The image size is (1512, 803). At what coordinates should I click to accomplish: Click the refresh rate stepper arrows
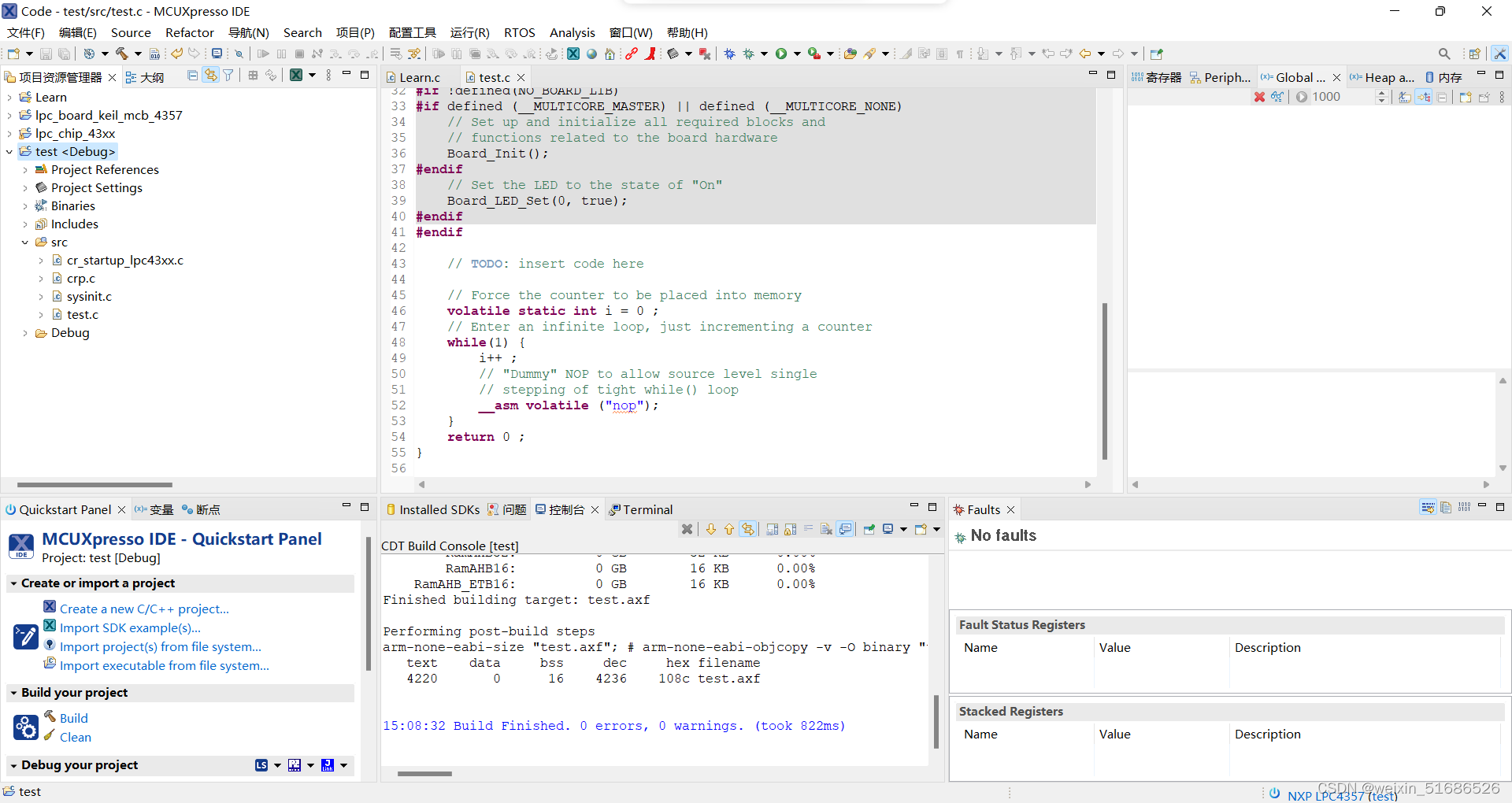1381,97
